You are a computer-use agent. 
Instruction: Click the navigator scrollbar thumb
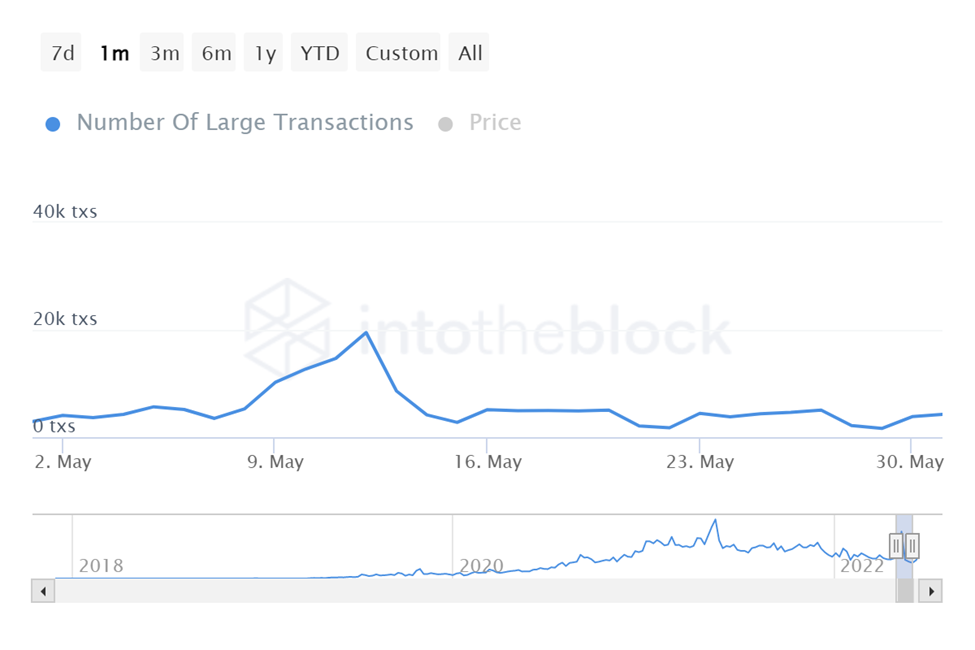tap(905, 591)
